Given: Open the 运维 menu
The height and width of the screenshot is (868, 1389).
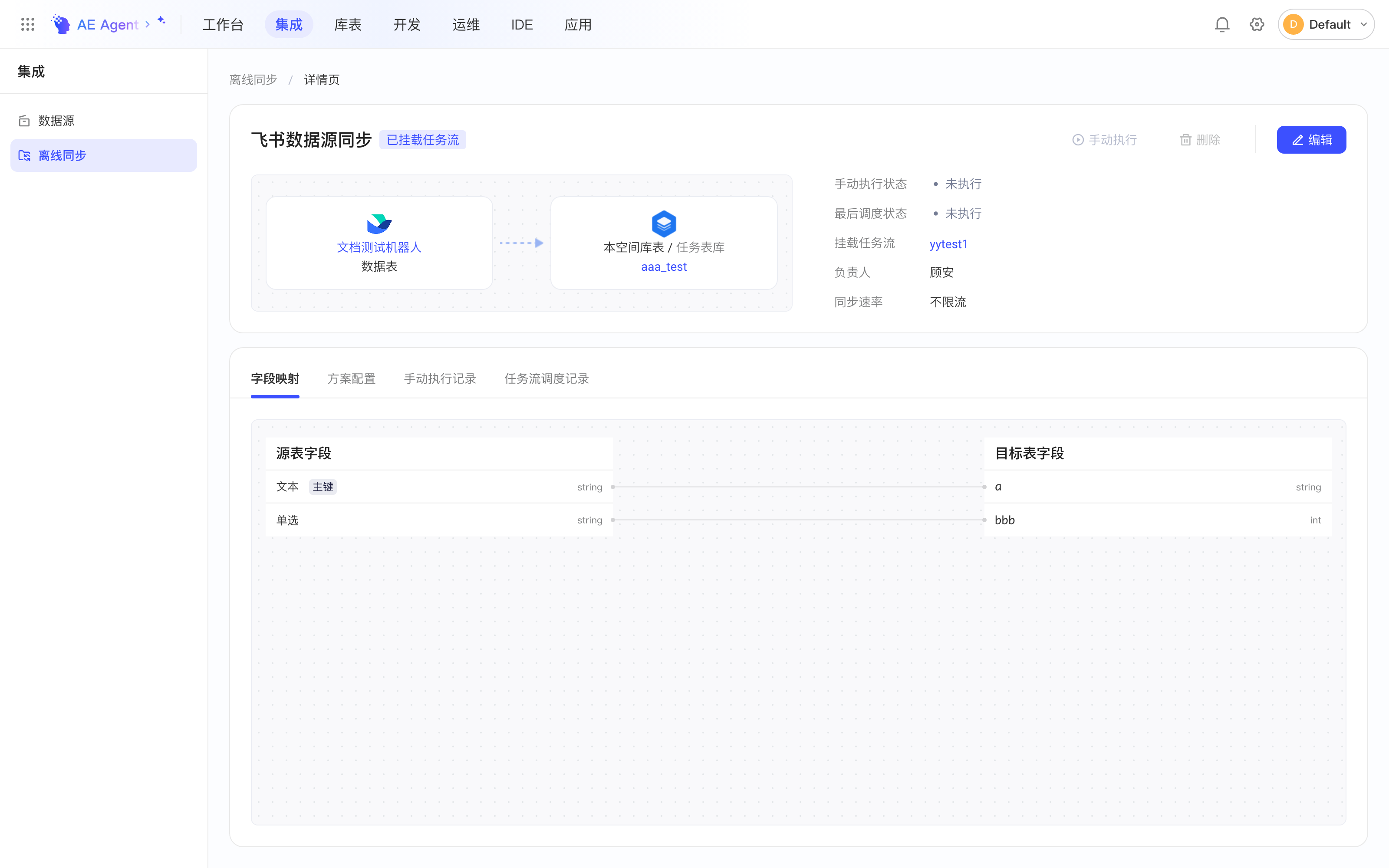Looking at the screenshot, I should point(466,24).
